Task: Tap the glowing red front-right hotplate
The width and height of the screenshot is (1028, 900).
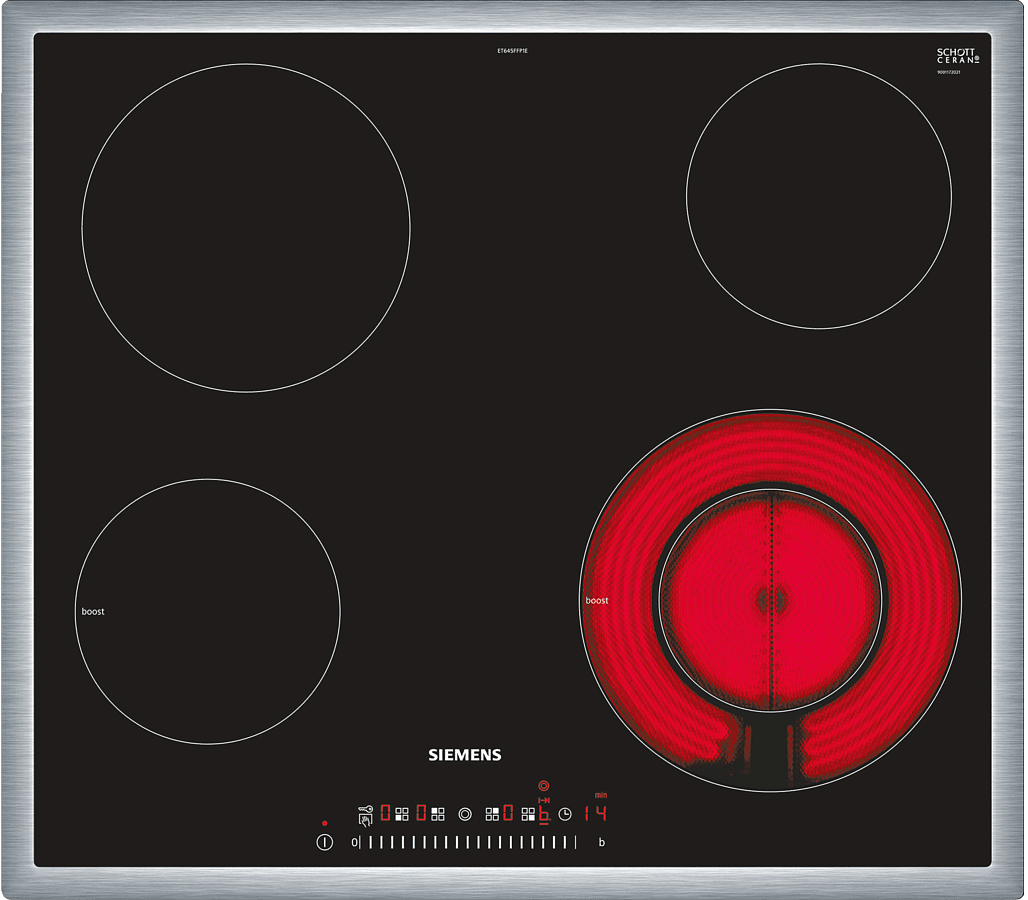Action: [x=770, y=600]
